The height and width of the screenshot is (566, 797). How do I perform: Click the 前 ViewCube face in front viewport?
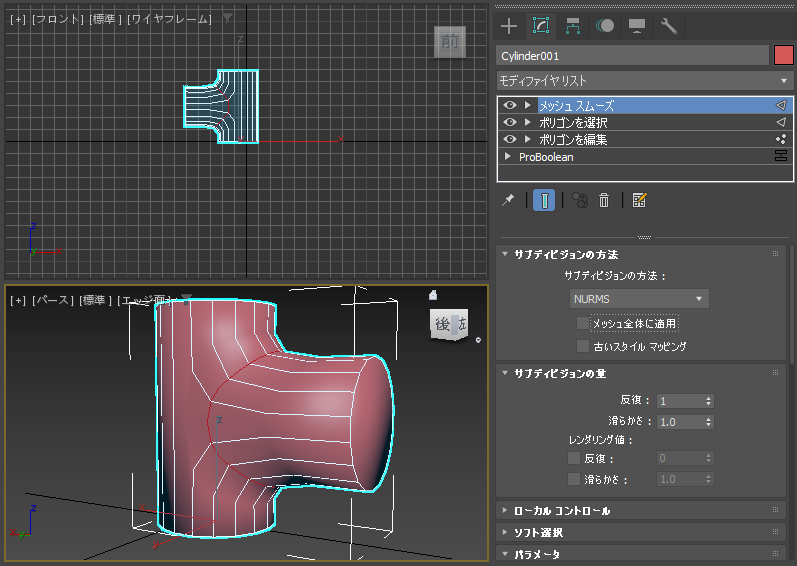click(x=450, y=42)
